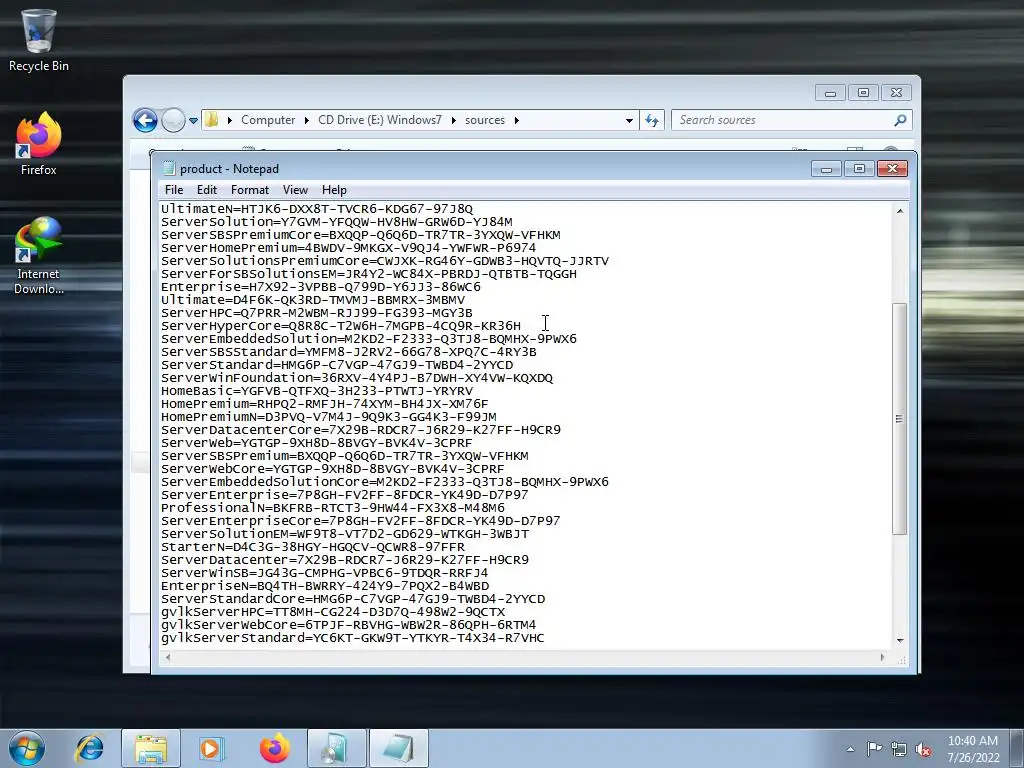Switch to Windows Explorer taskbar button
Viewport: 1024px width, 768px height.
[151, 748]
